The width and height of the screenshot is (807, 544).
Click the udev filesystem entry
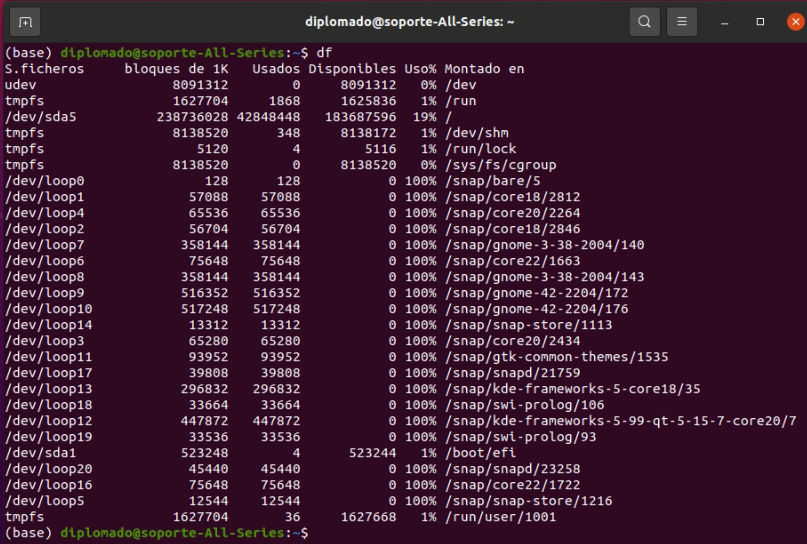click(21, 85)
